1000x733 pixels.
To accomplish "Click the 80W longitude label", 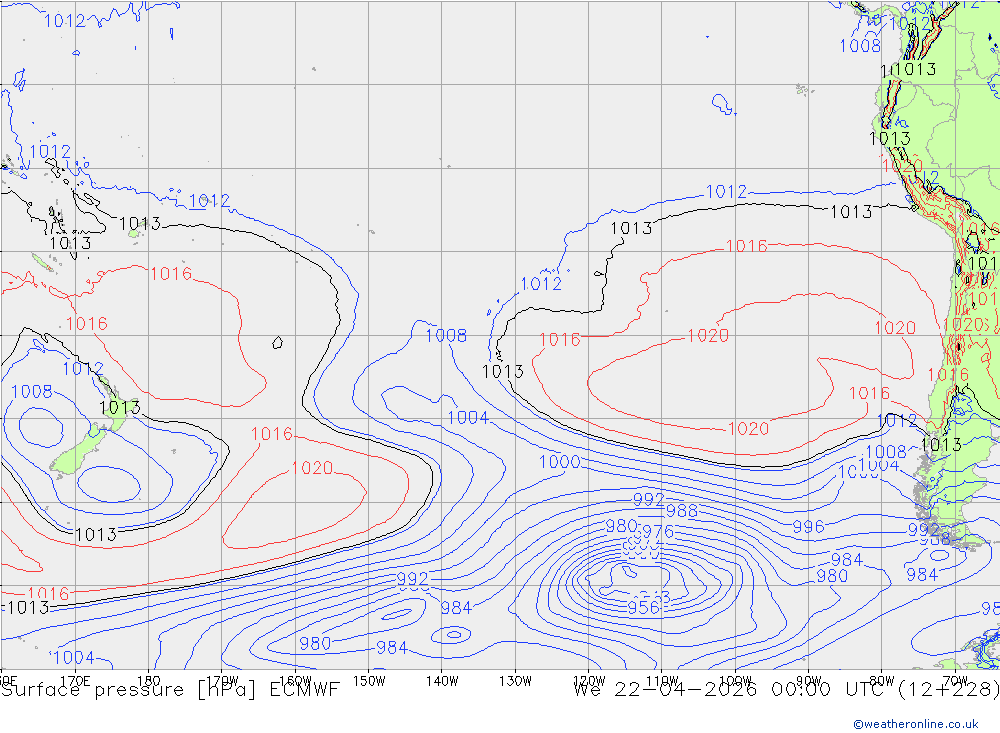I will pyautogui.click(x=882, y=681).
